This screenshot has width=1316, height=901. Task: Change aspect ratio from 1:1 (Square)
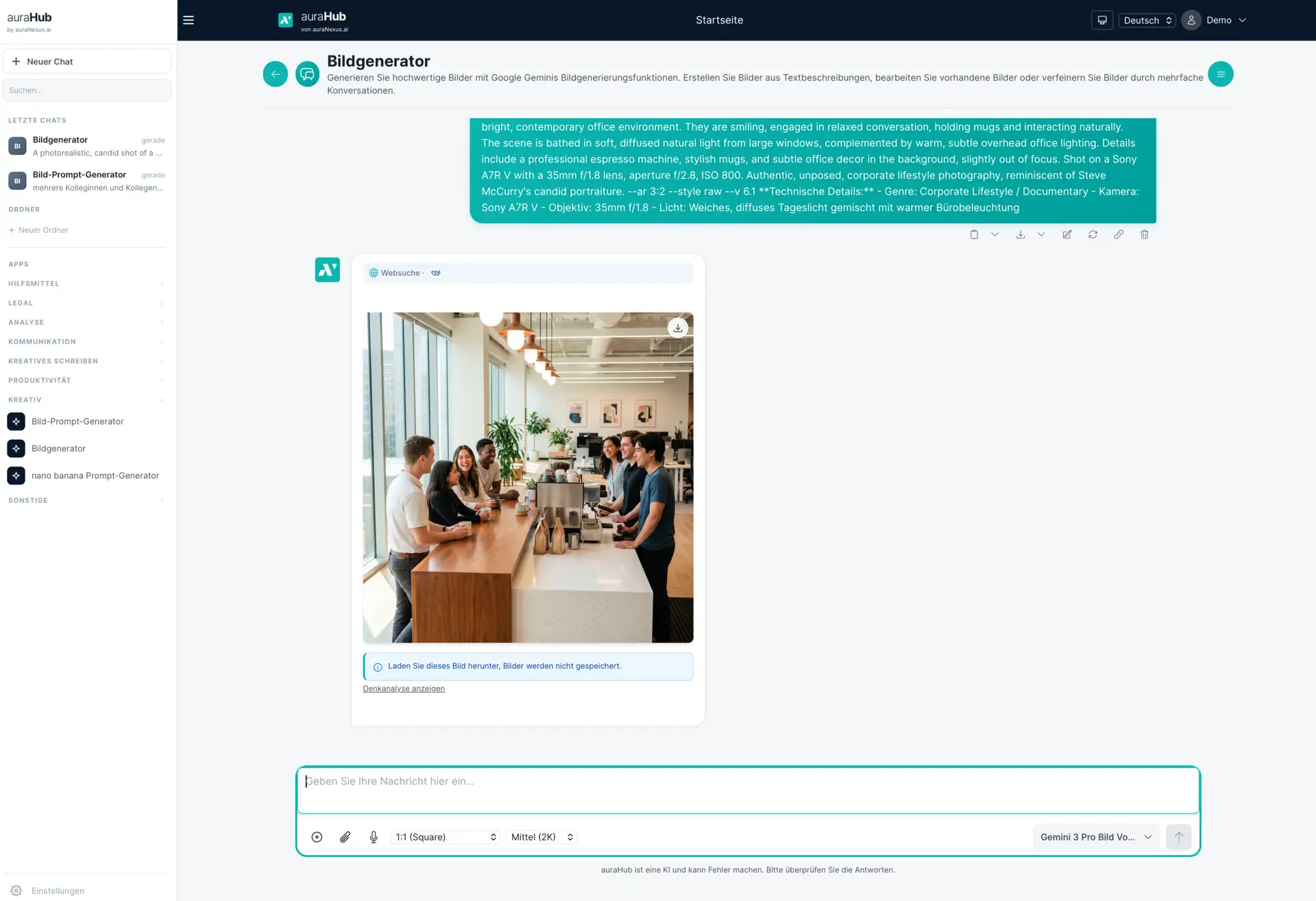tap(444, 837)
